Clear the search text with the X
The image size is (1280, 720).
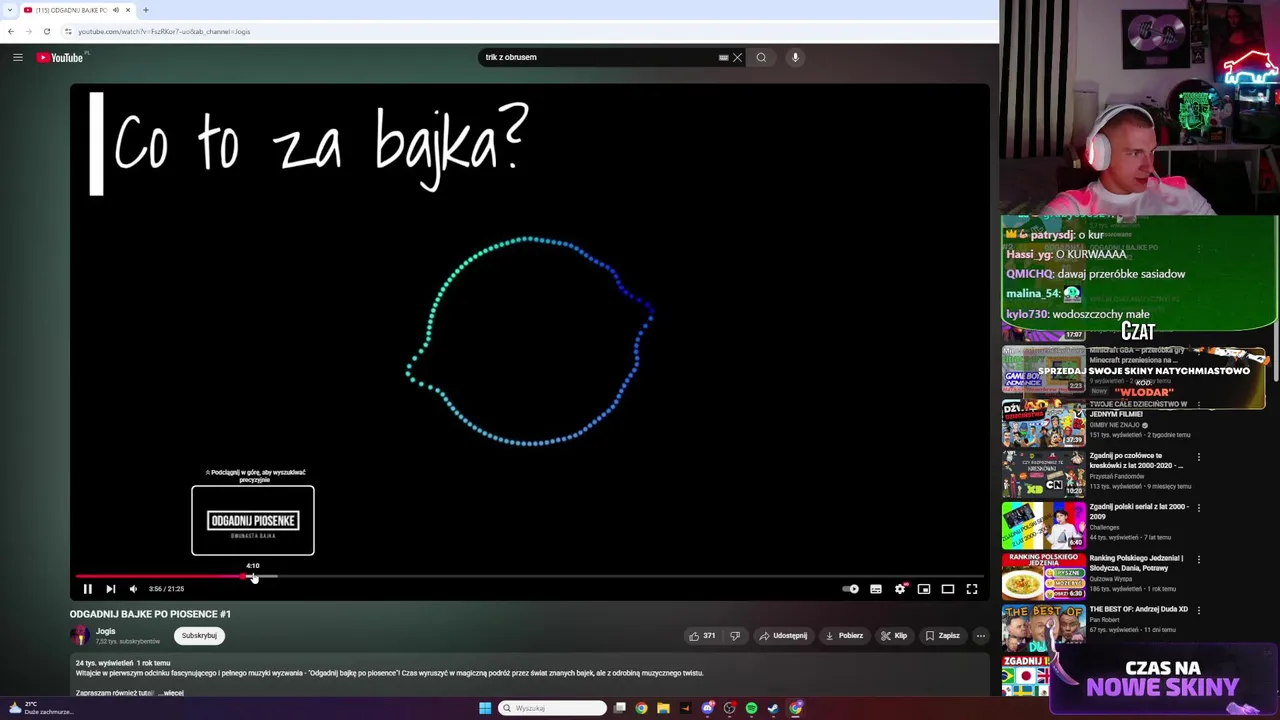point(737,57)
